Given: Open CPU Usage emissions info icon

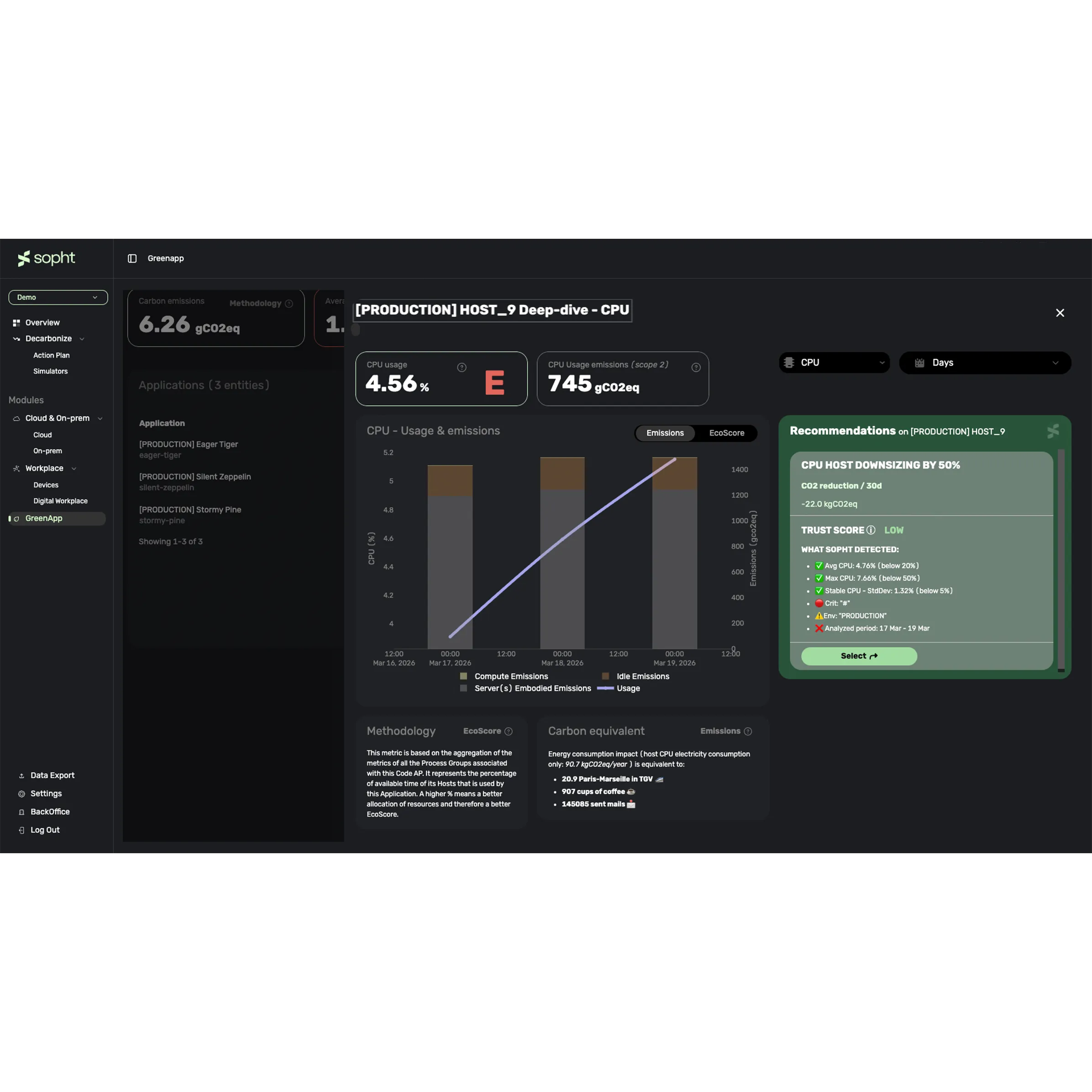Looking at the screenshot, I should [696, 367].
